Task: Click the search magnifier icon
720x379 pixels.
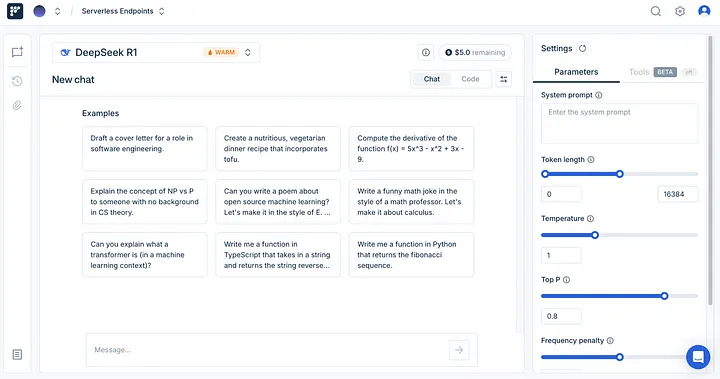Action: pyautogui.click(x=656, y=11)
